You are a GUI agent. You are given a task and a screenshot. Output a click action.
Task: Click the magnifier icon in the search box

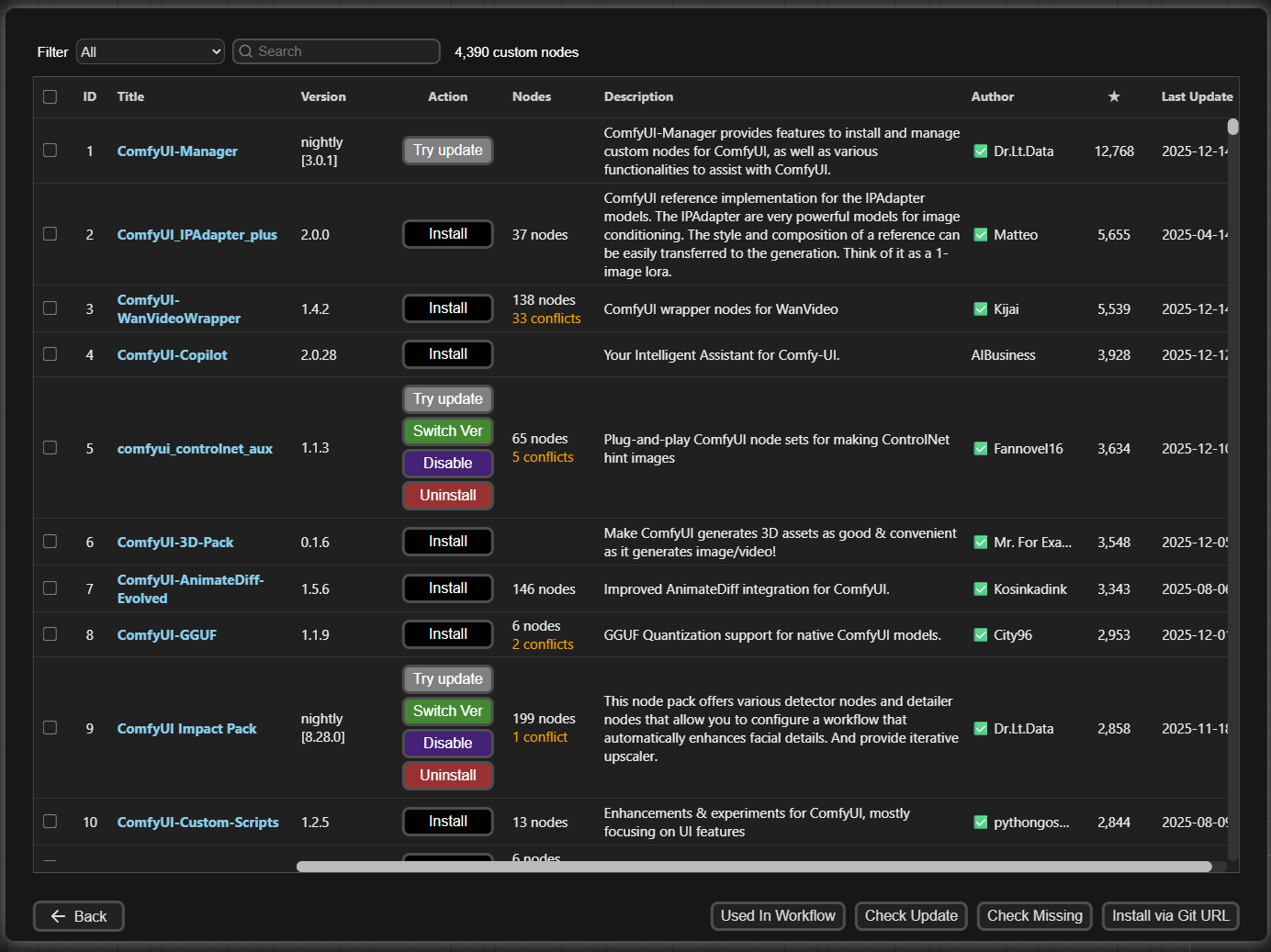(246, 51)
